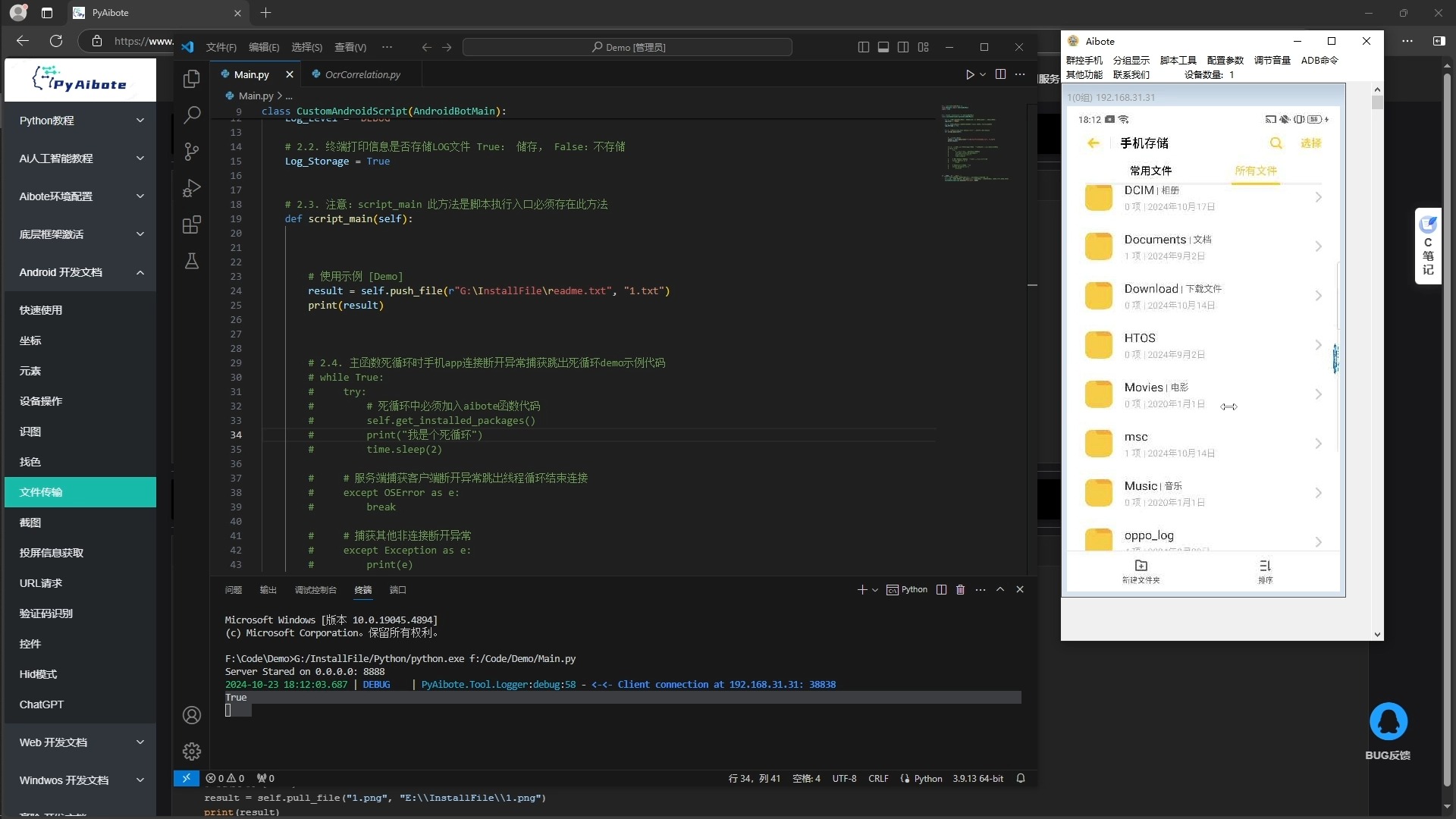Open 截图 documentation page
1456x819 pixels.
tap(80, 522)
